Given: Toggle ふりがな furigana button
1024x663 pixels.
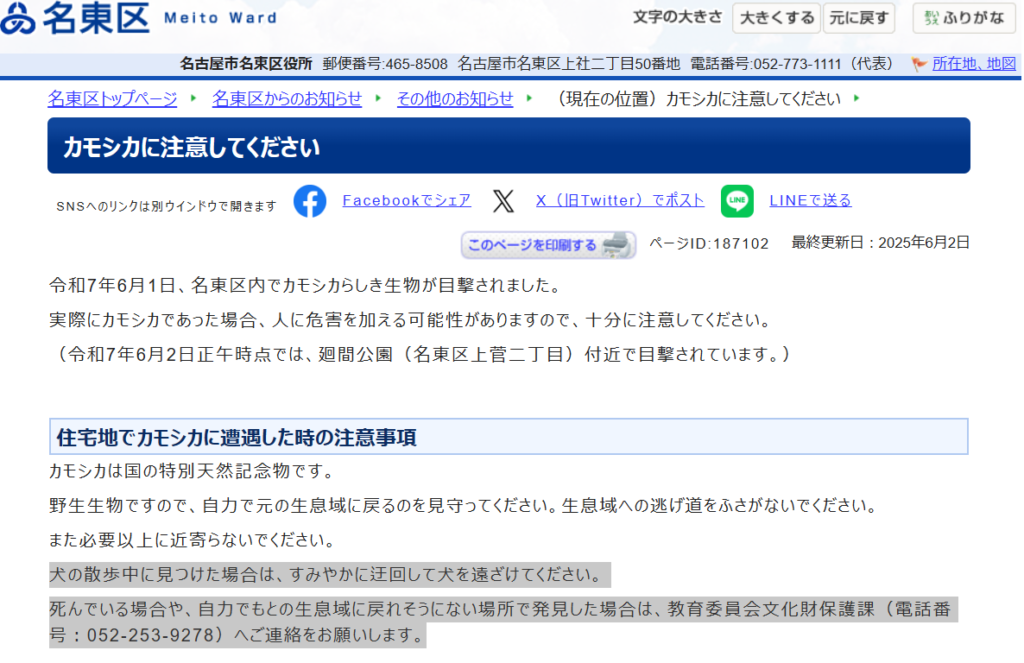Looking at the screenshot, I should coord(964,18).
